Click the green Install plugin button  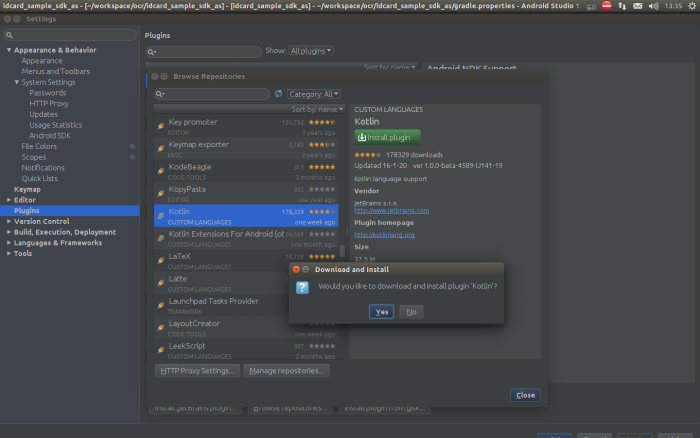tap(387, 137)
